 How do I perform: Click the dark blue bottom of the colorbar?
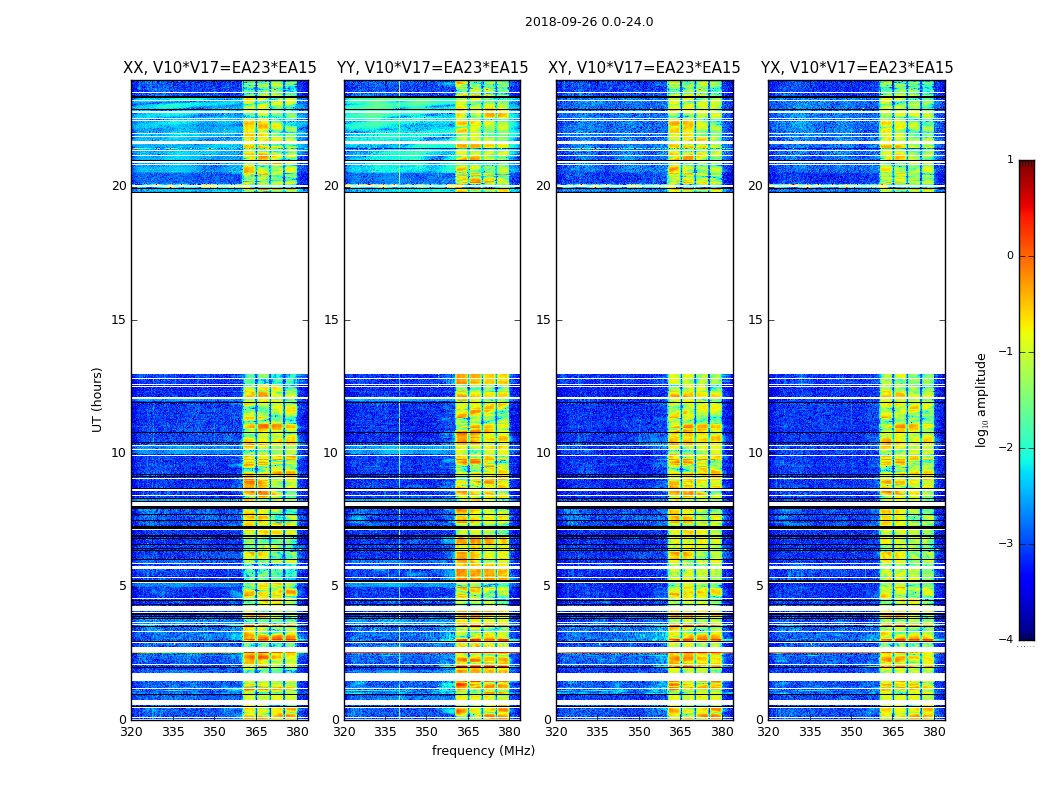(x=1027, y=636)
